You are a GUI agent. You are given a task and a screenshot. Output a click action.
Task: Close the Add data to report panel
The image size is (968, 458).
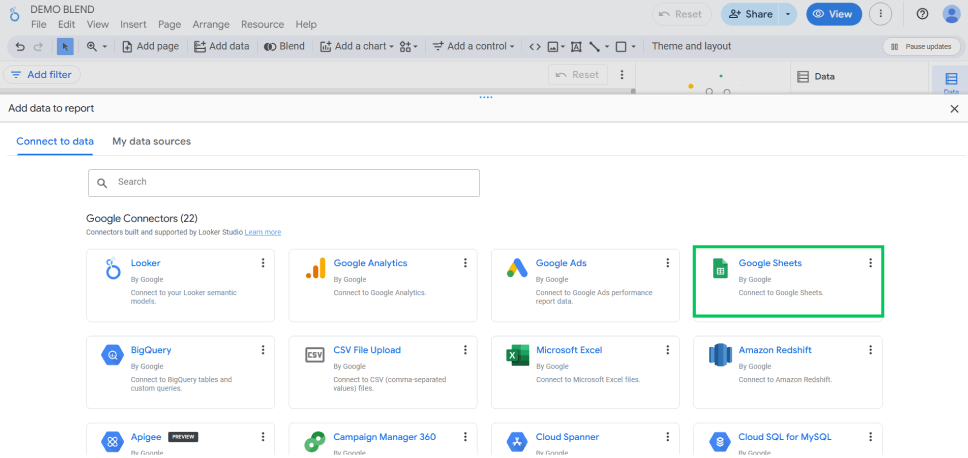953,109
